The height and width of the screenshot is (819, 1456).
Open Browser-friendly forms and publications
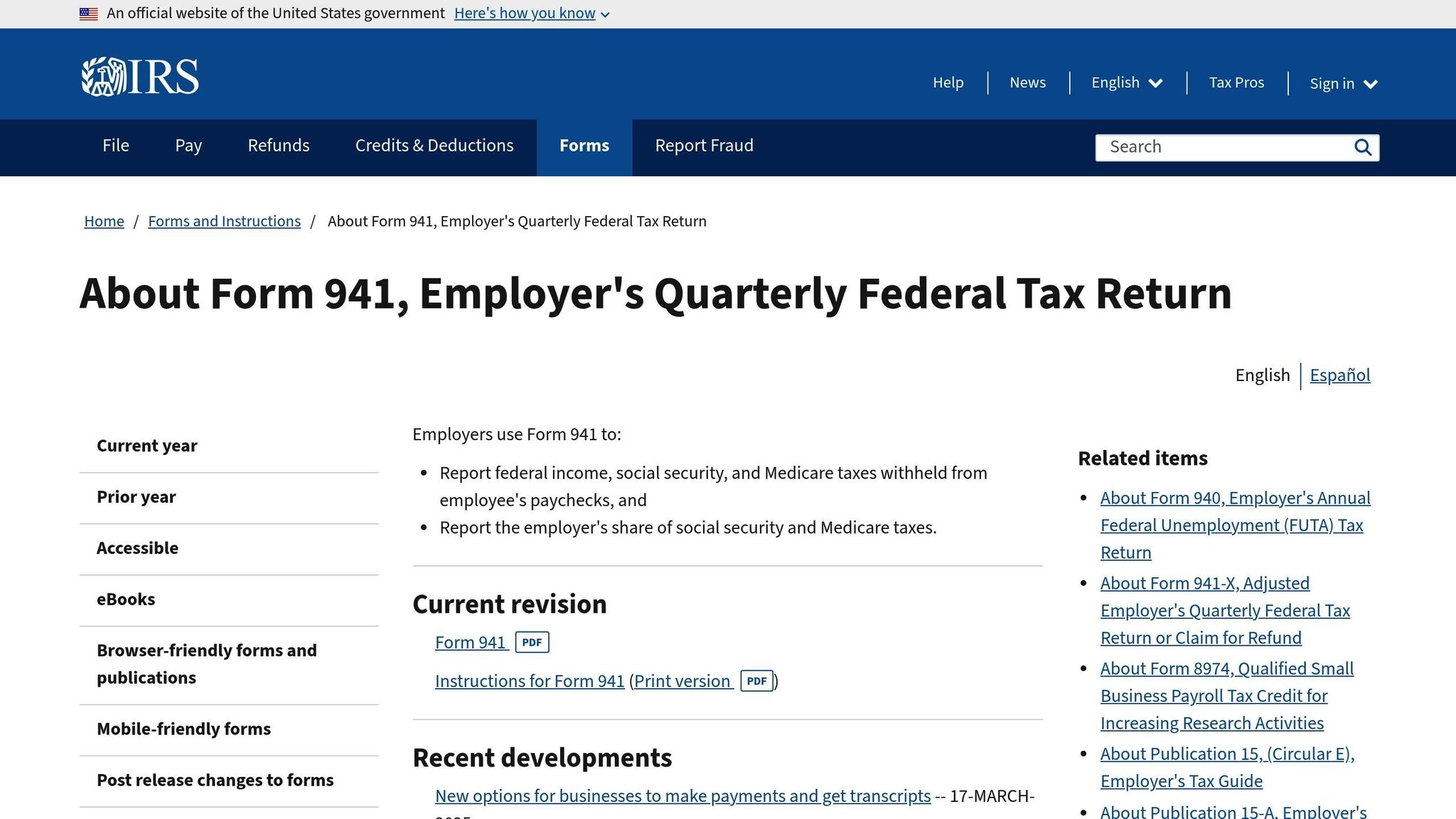[x=229, y=664]
